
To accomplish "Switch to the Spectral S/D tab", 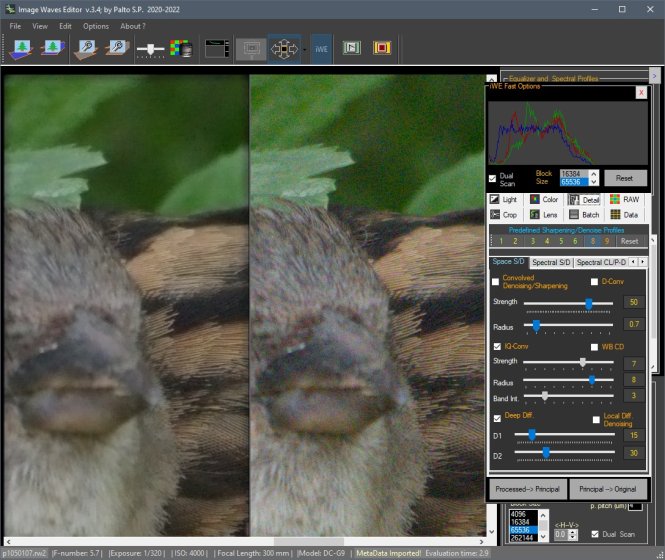I will [551, 263].
